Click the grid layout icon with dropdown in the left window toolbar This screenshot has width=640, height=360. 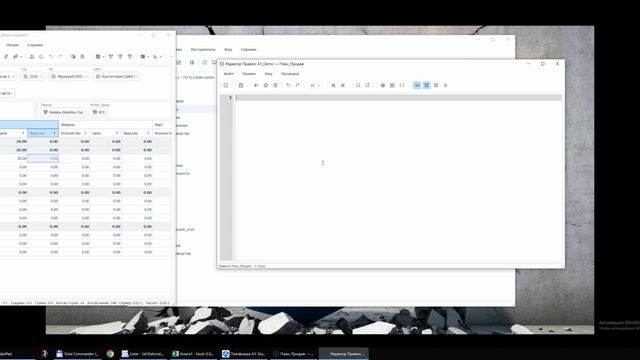(99, 57)
